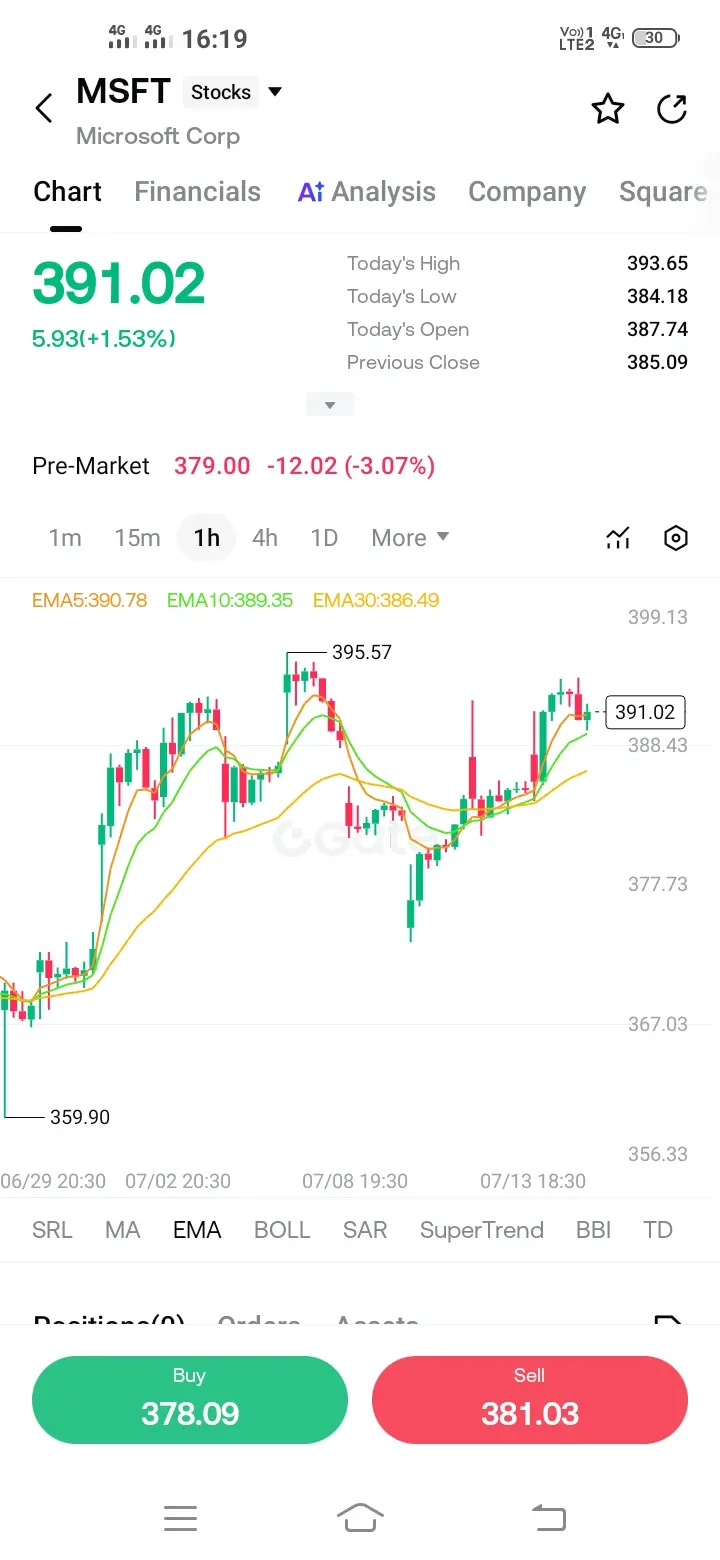Enable the BOLL indicator
This screenshot has height=1560, width=720.
click(x=282, y=1230)
